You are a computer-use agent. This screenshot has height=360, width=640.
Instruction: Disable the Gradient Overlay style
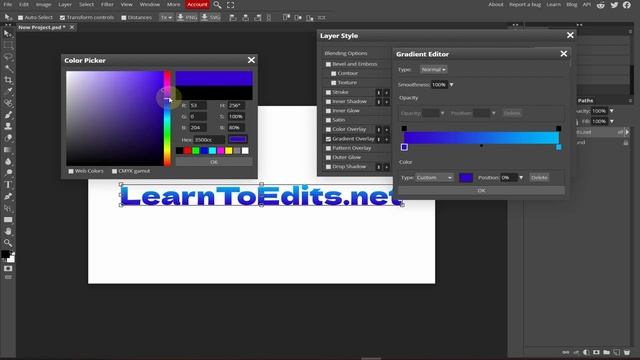click(328, 139)
